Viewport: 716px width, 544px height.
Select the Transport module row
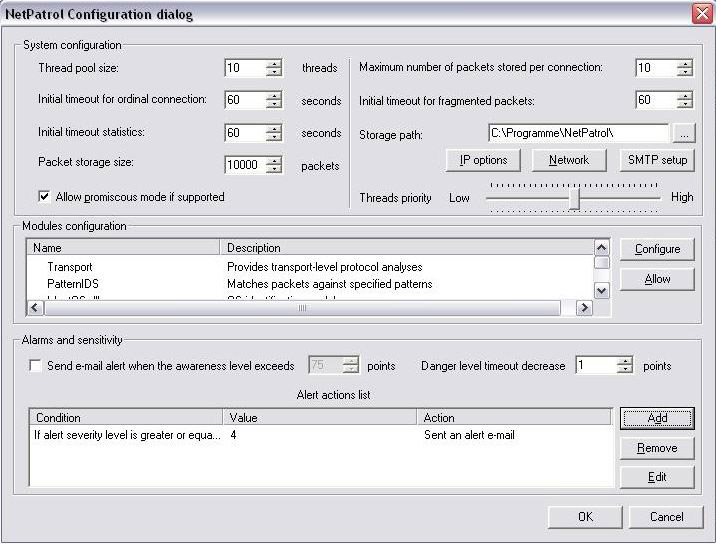(311, 267)
